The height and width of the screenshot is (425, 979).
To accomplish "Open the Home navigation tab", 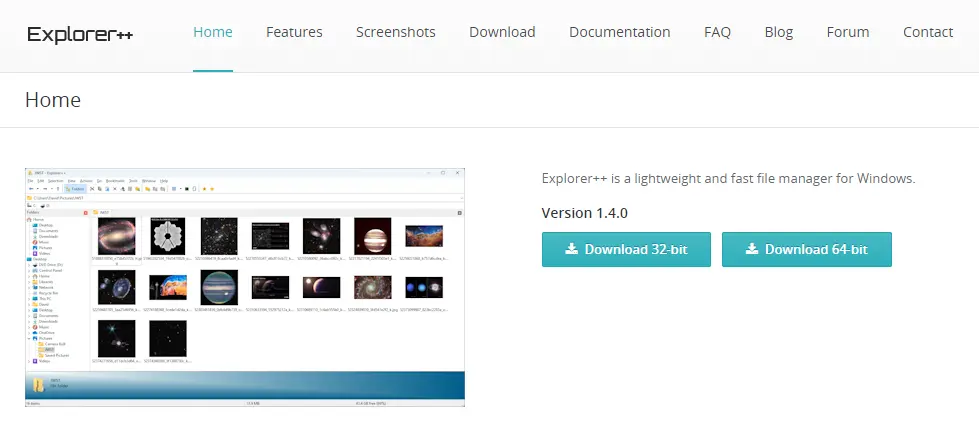I will pos(213,32).
